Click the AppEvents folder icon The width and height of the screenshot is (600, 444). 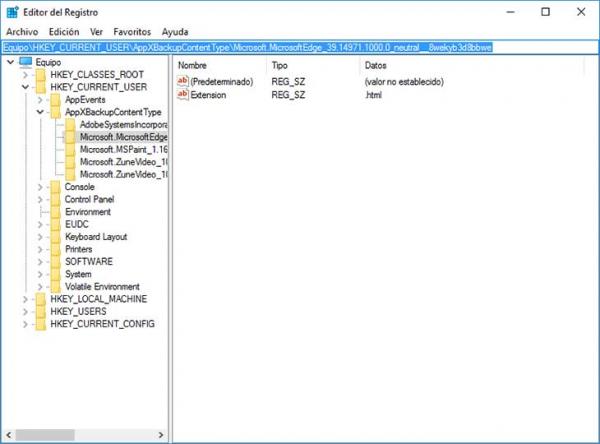55,100
